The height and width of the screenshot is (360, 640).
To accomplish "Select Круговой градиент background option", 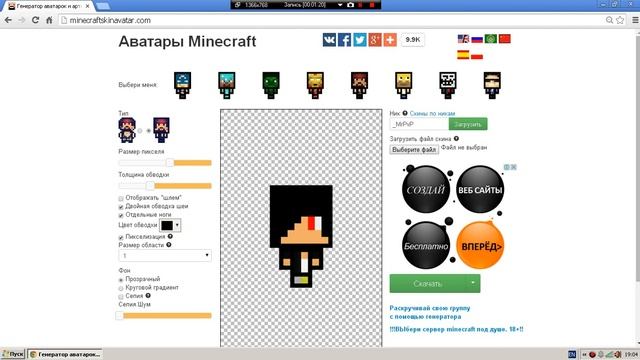I will tap(121, 288).
